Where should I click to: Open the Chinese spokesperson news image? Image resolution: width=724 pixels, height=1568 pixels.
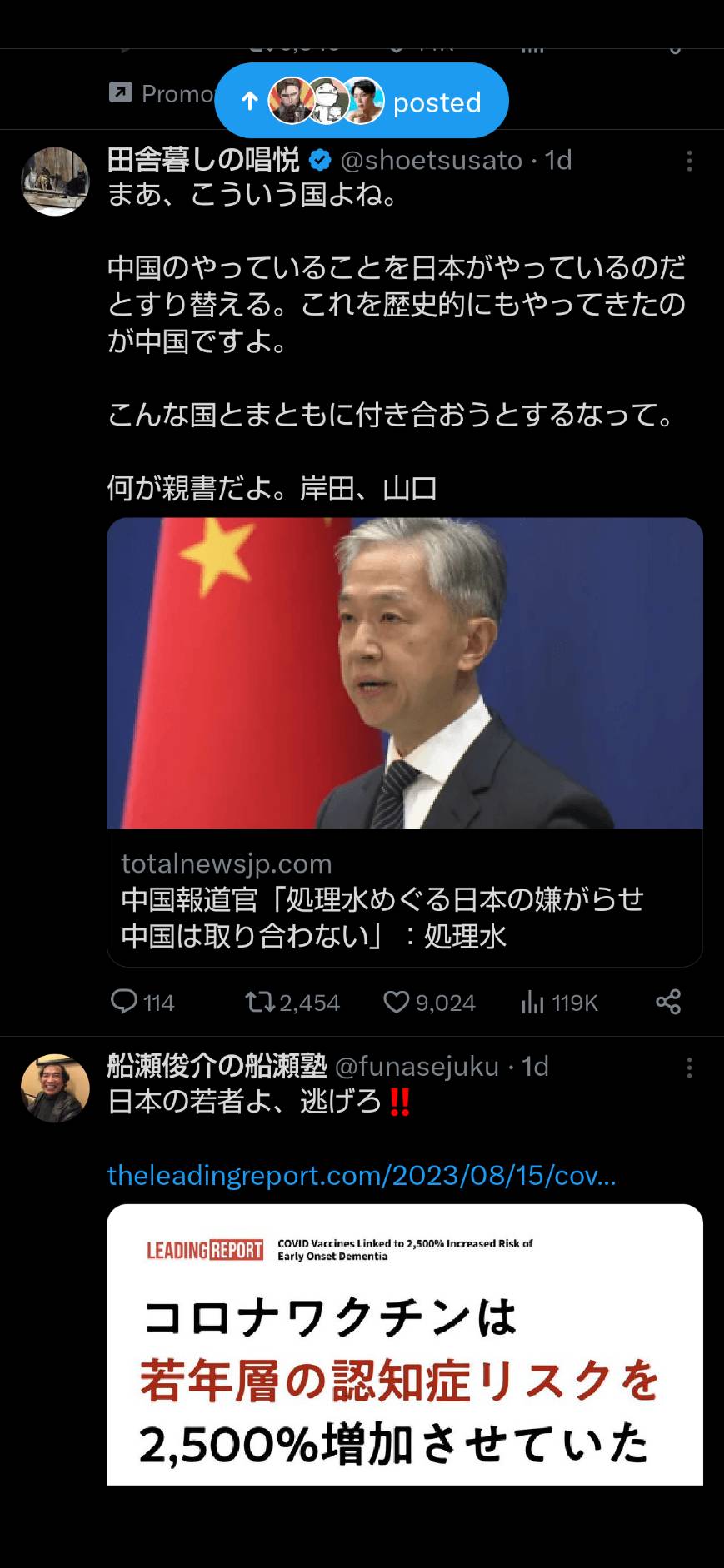(x=405, y=673)
